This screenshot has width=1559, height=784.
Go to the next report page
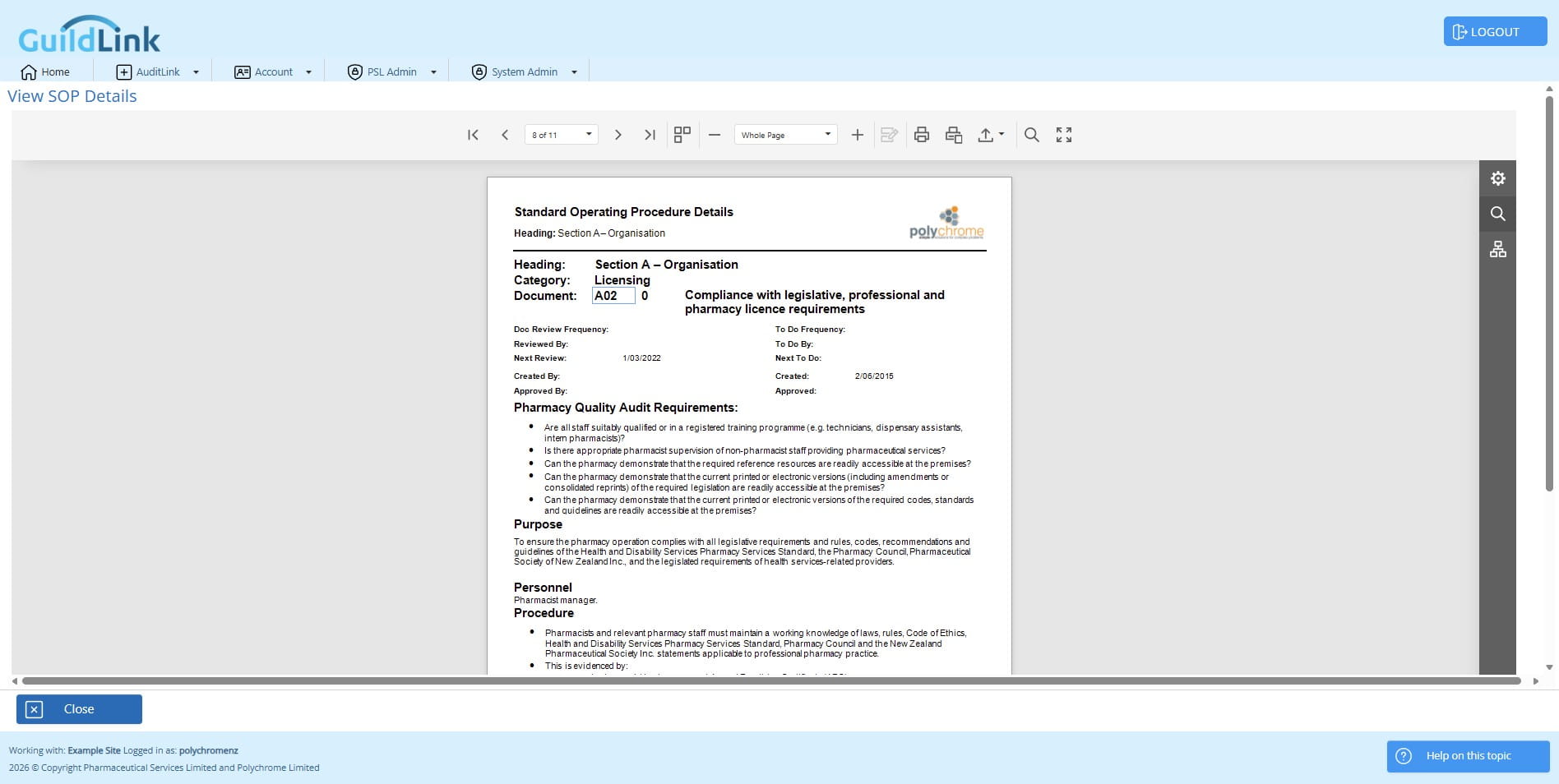(618, 135)
